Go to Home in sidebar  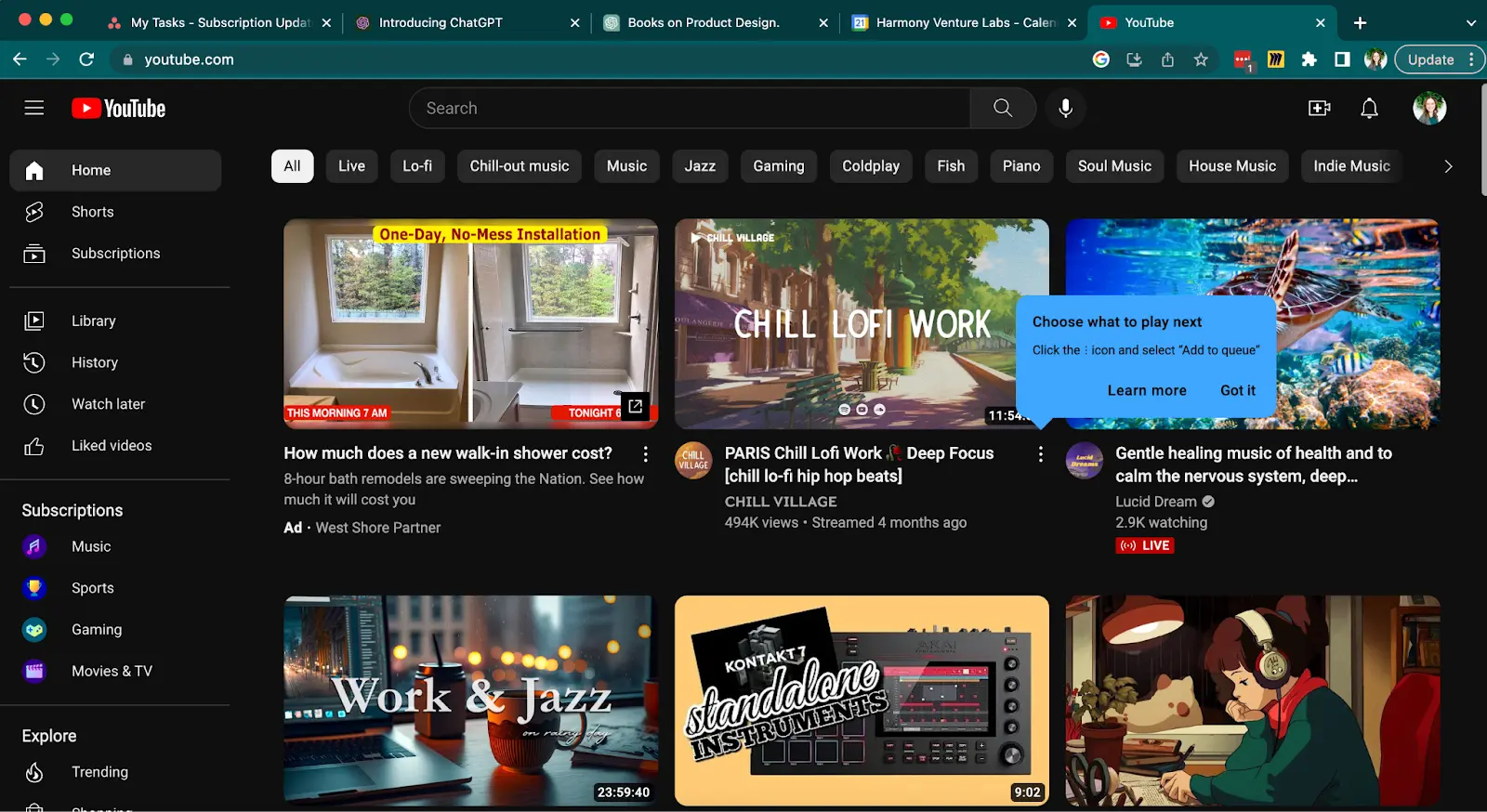115,170
